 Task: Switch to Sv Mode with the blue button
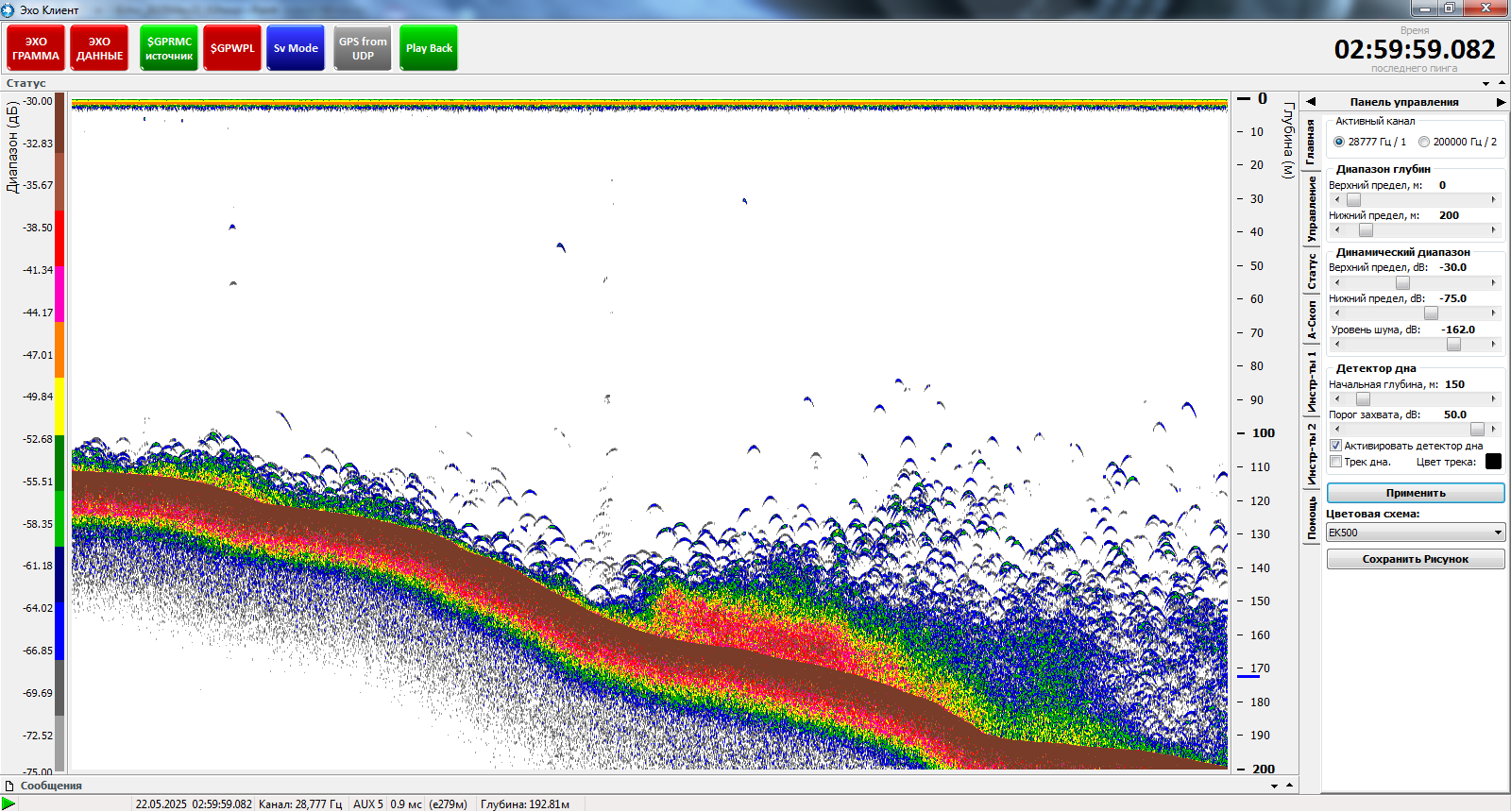[x=296, y=48]
